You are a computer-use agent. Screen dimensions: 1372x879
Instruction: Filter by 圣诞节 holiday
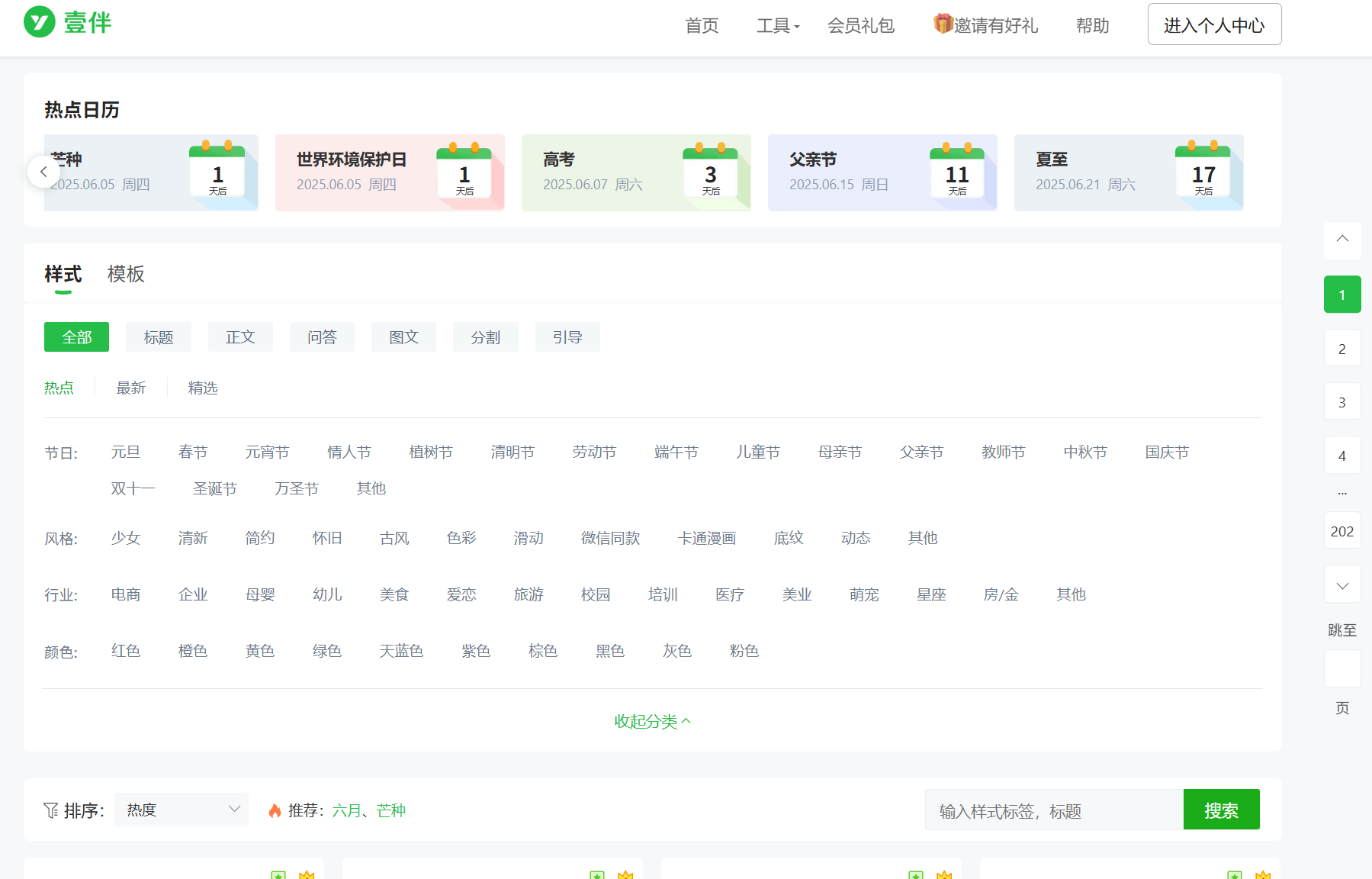coord(215,488)
